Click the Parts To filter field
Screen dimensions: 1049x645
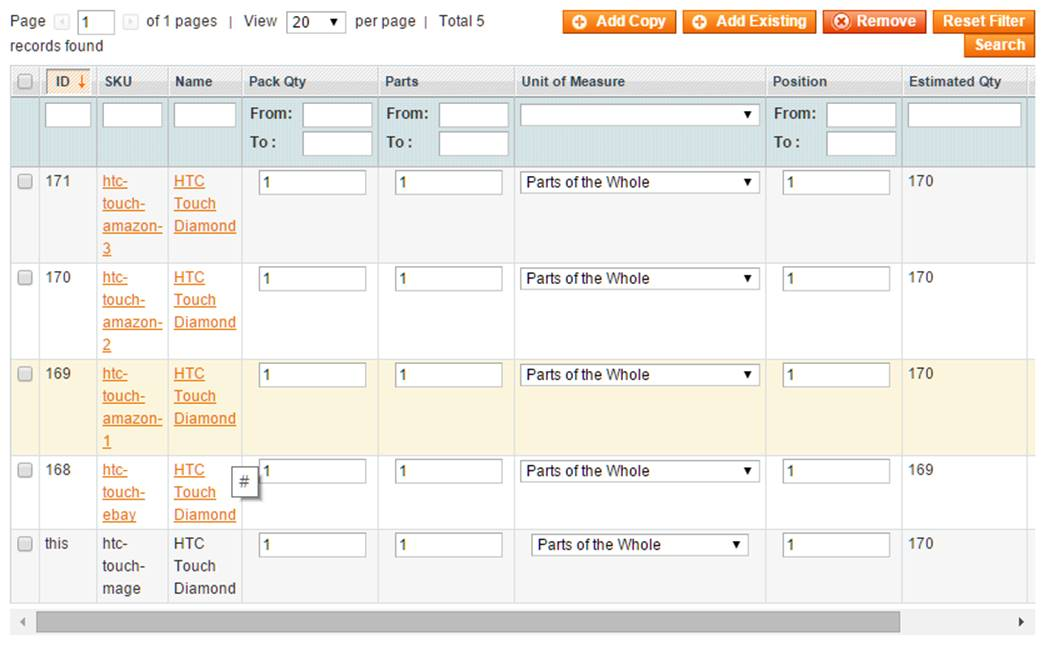474,143
